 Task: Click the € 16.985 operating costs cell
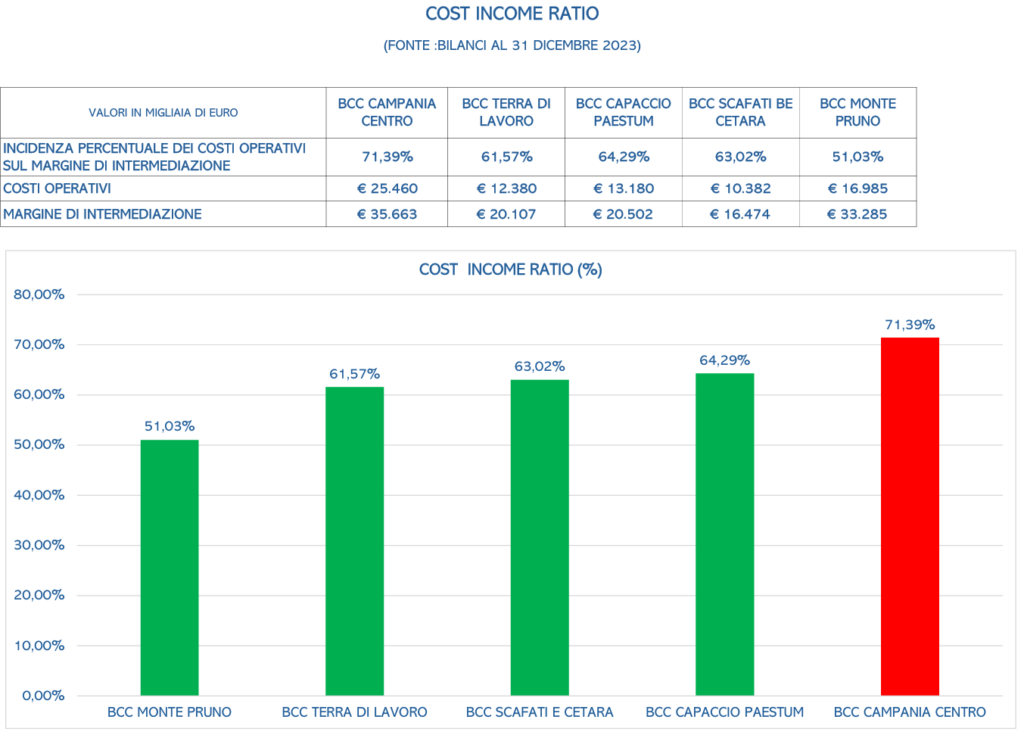[858, 189]
